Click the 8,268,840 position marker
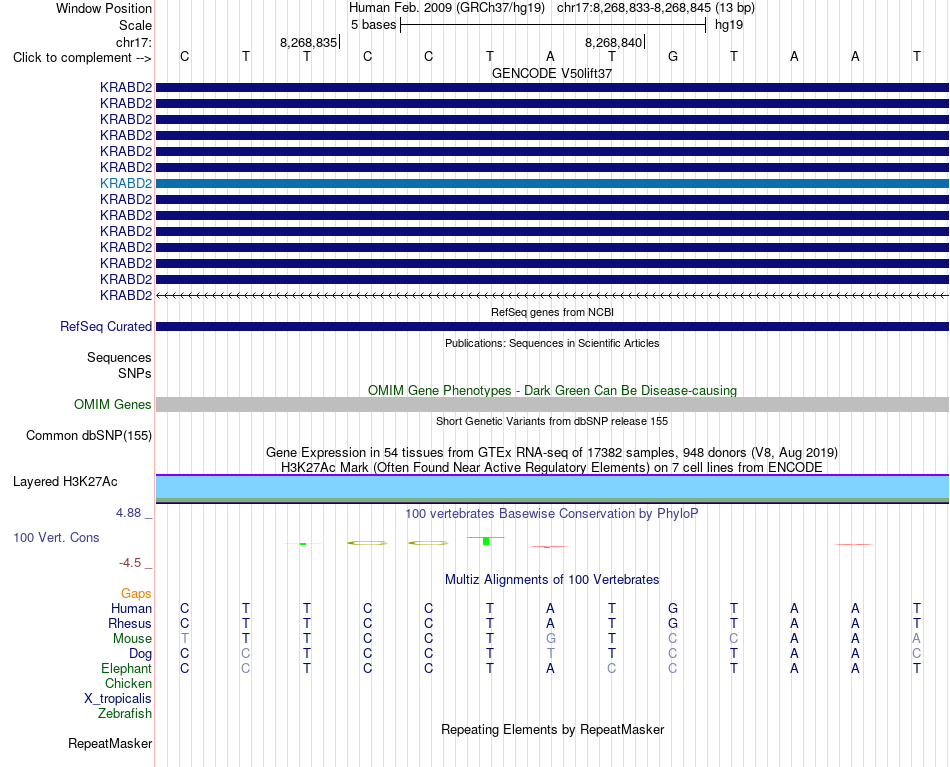The height and width of the screenshot is (767, 950). coord(613,42)
